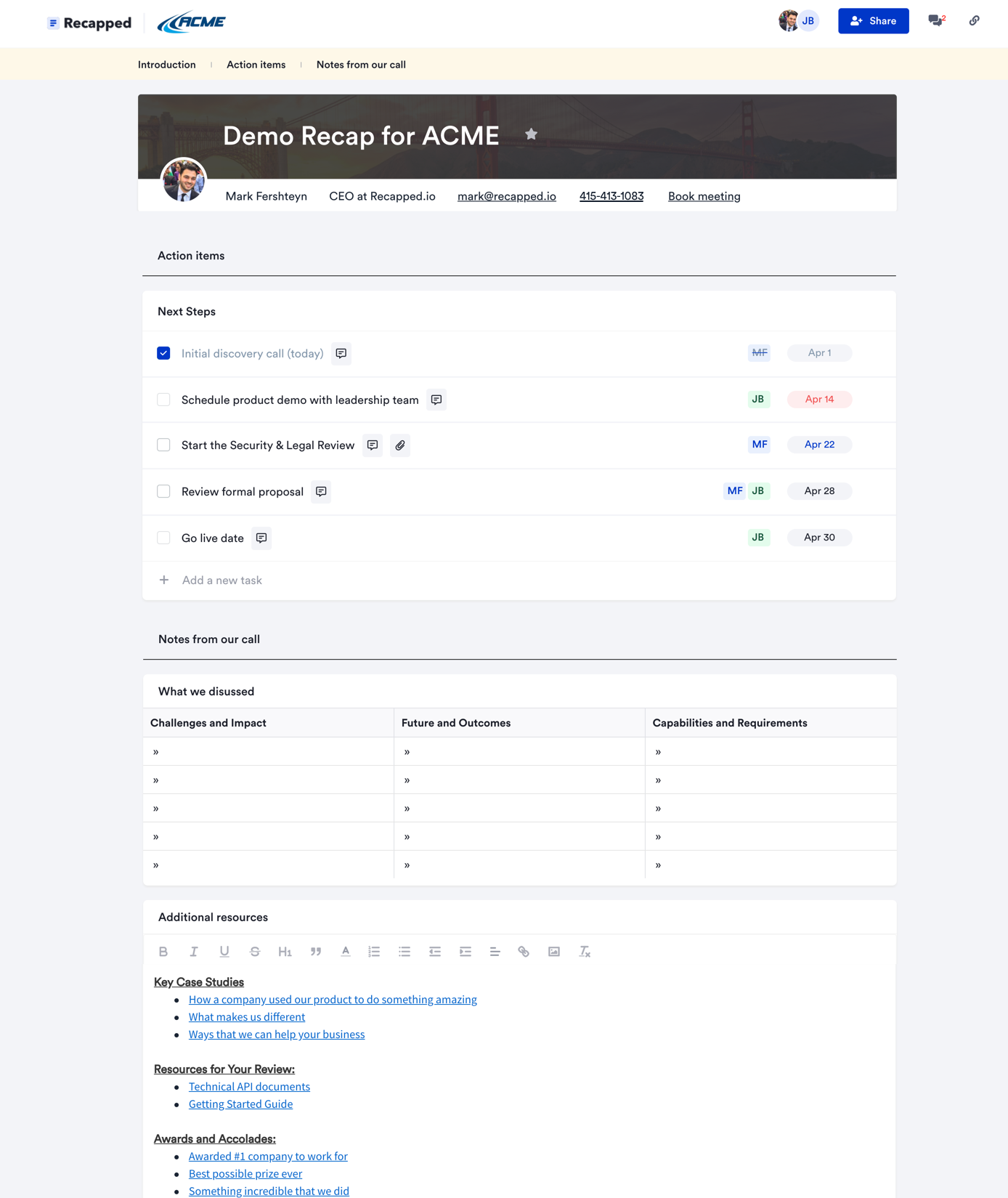
Task: Open the Apr 22 due date picker
Action: point(819,445)
